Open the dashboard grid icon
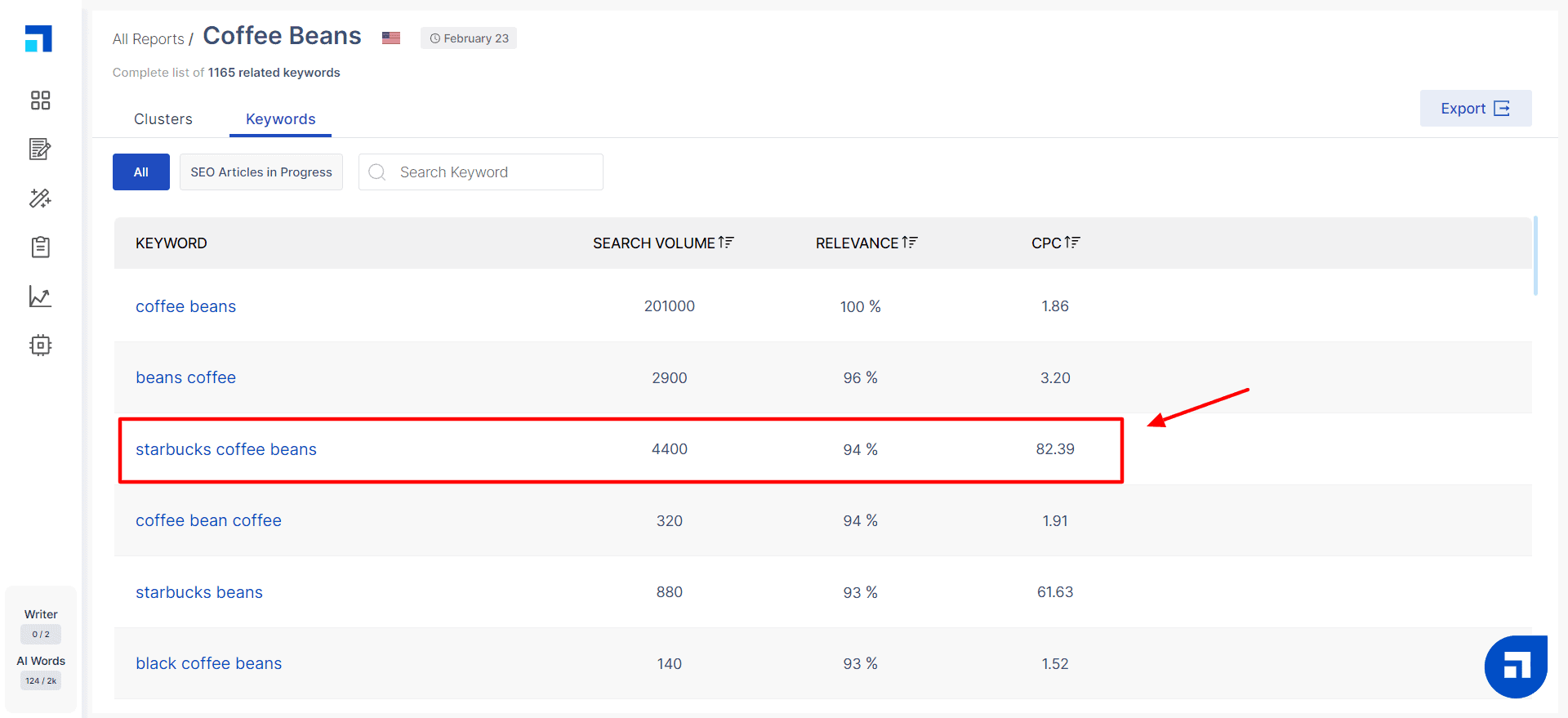Screen dimensions: 1568x718 pos(40,100)
